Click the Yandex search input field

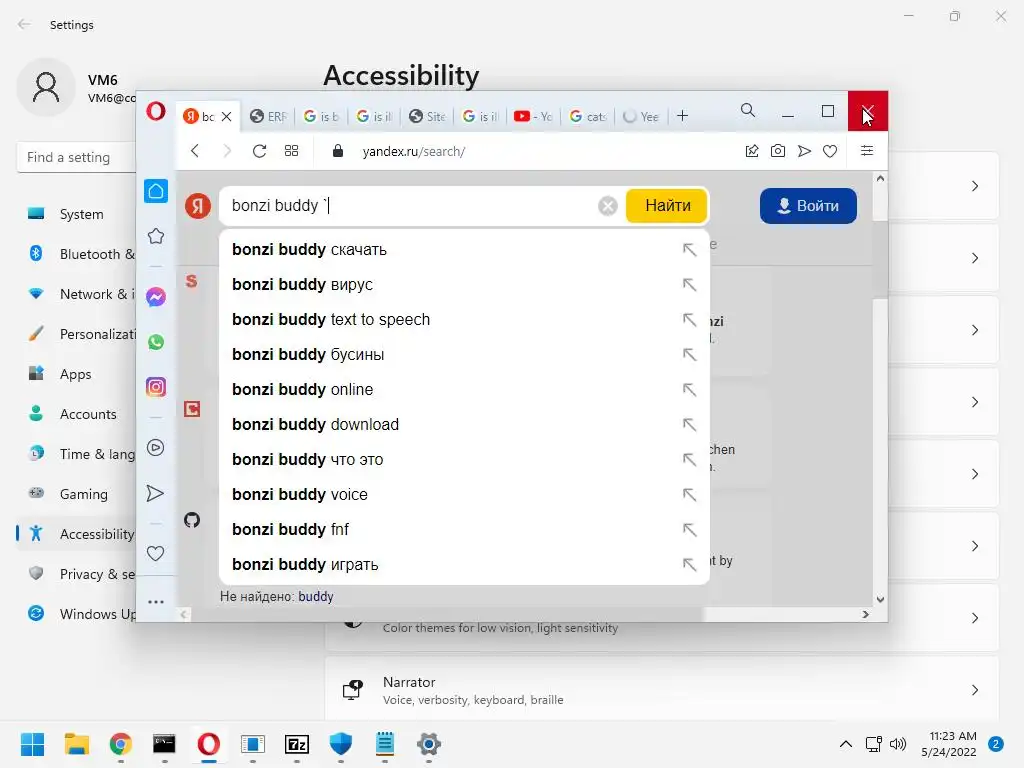(408, 206)
